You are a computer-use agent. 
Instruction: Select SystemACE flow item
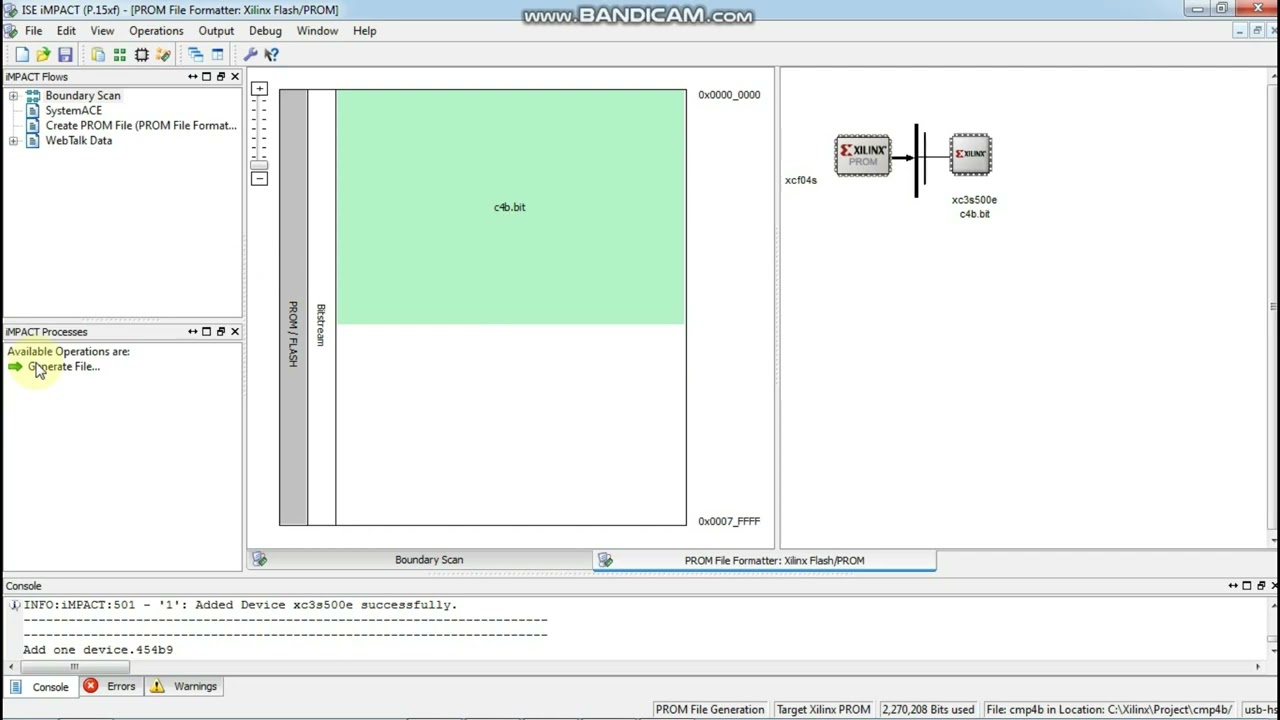[73, 111]
